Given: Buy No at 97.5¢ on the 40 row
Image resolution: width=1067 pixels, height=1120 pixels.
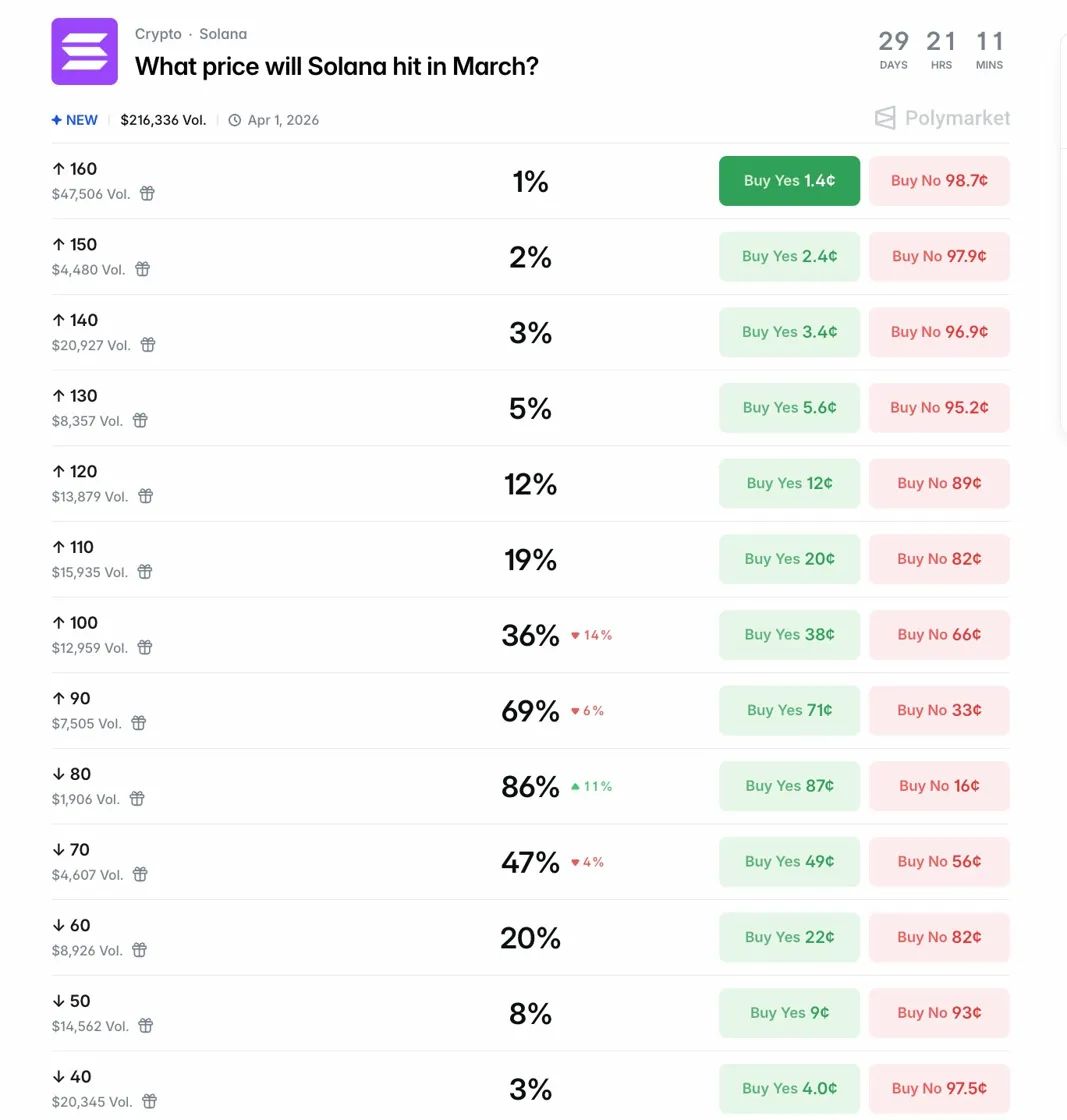Looking at the screenshot, I should [x=938, y=1088].
